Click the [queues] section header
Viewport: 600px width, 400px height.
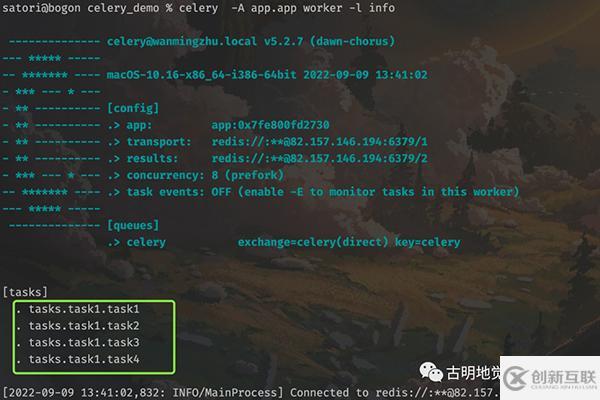(x=133, y=225)
